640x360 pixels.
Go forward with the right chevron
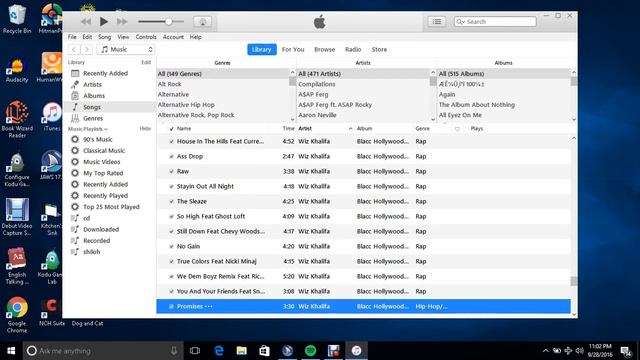86,49
